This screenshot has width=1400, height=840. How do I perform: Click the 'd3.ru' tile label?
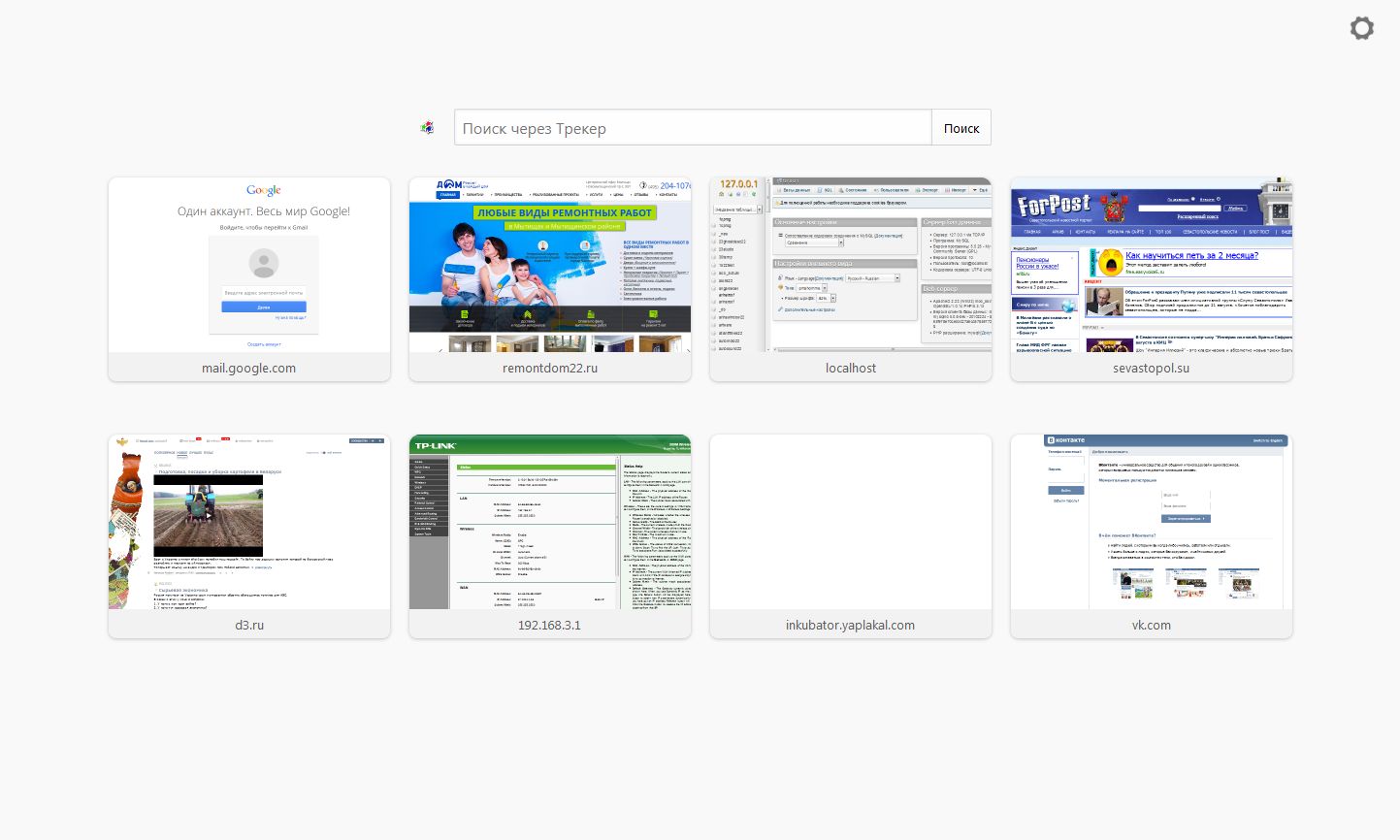tap(249, 625)
